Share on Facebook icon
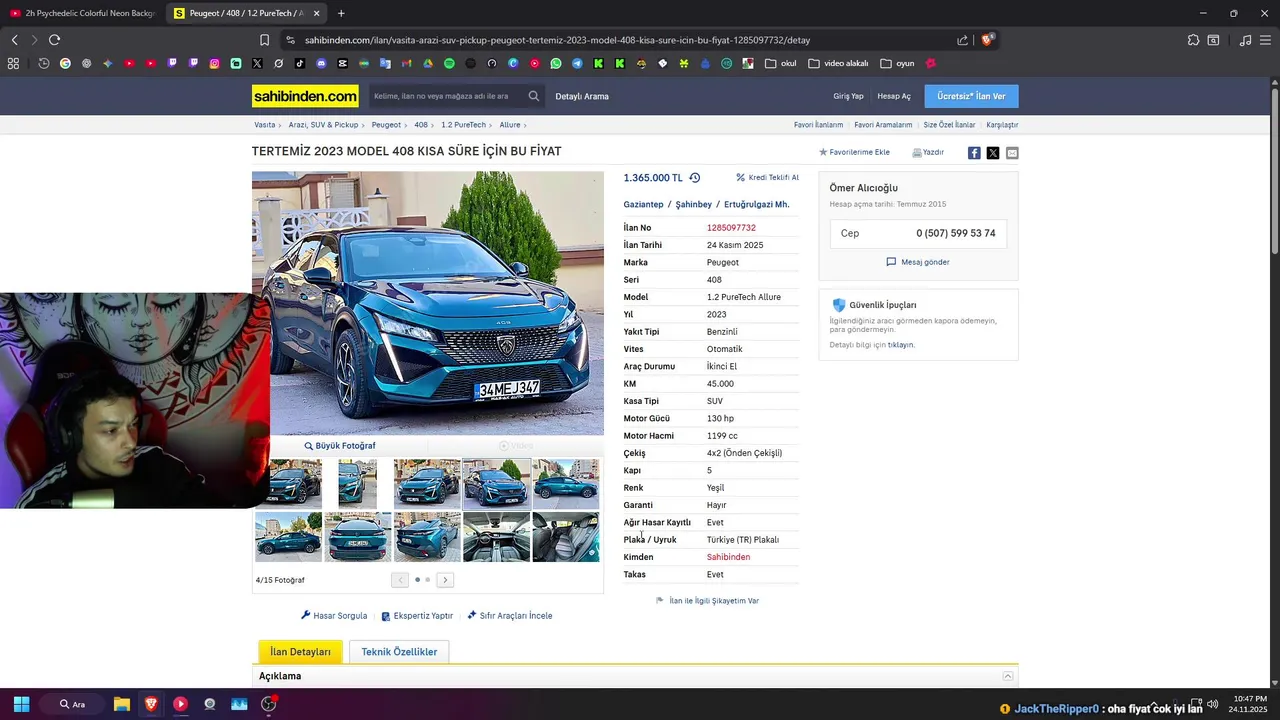This screenshot has width=1280, height=720. point(974,153)
